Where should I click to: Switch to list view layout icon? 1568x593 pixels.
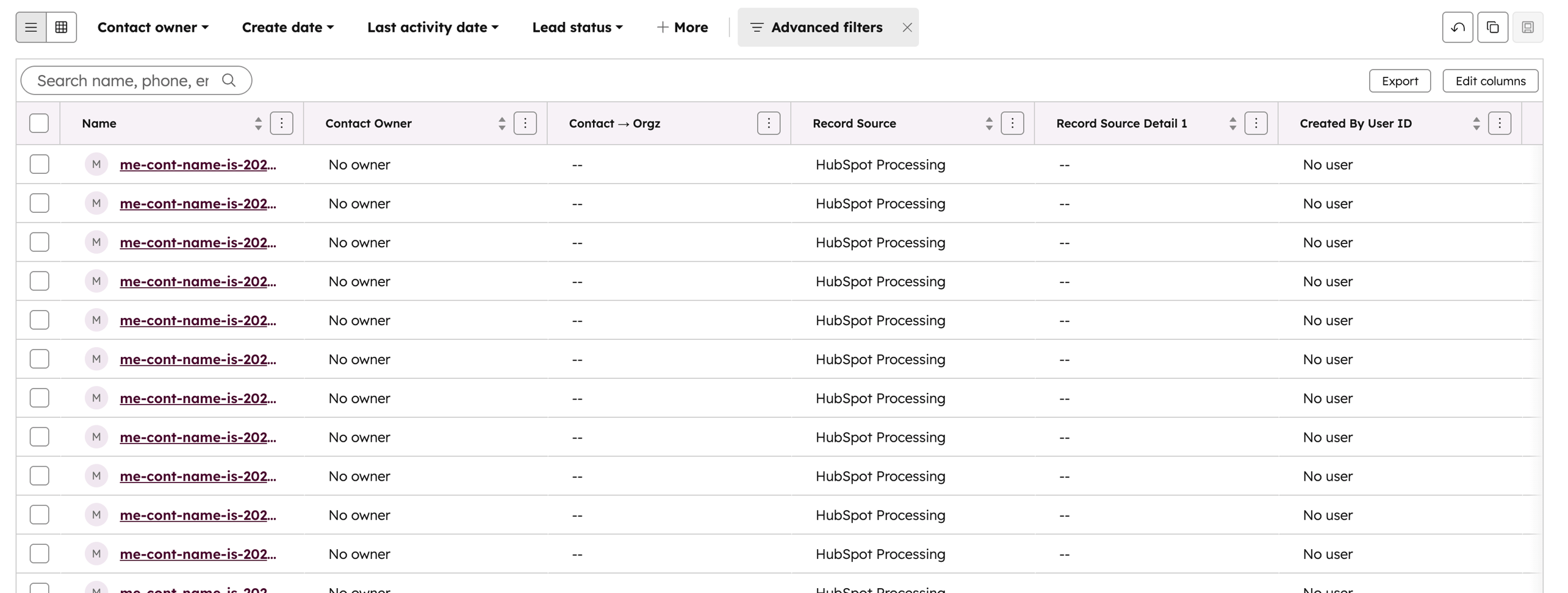(x=31, y=27)
